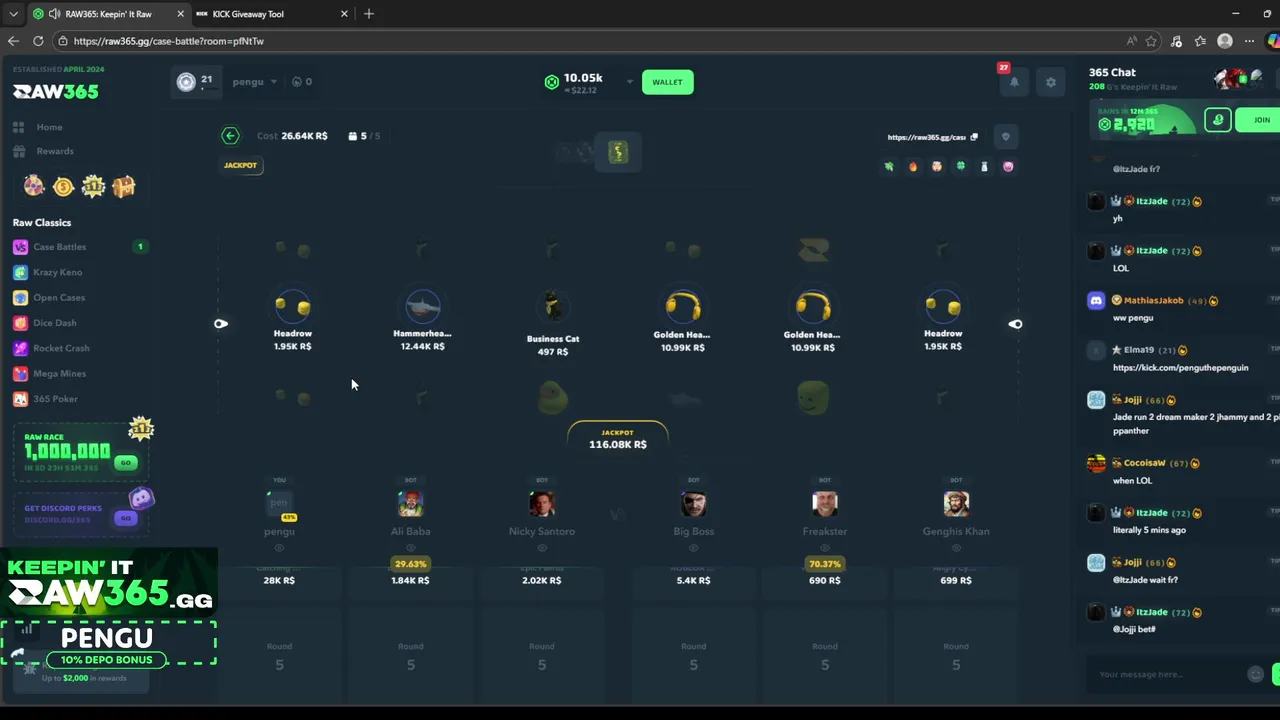The image size is (1280, 720).
Task: Toggle eye icon under pengu
Action: pyautogui.click(x=279, y=548)
